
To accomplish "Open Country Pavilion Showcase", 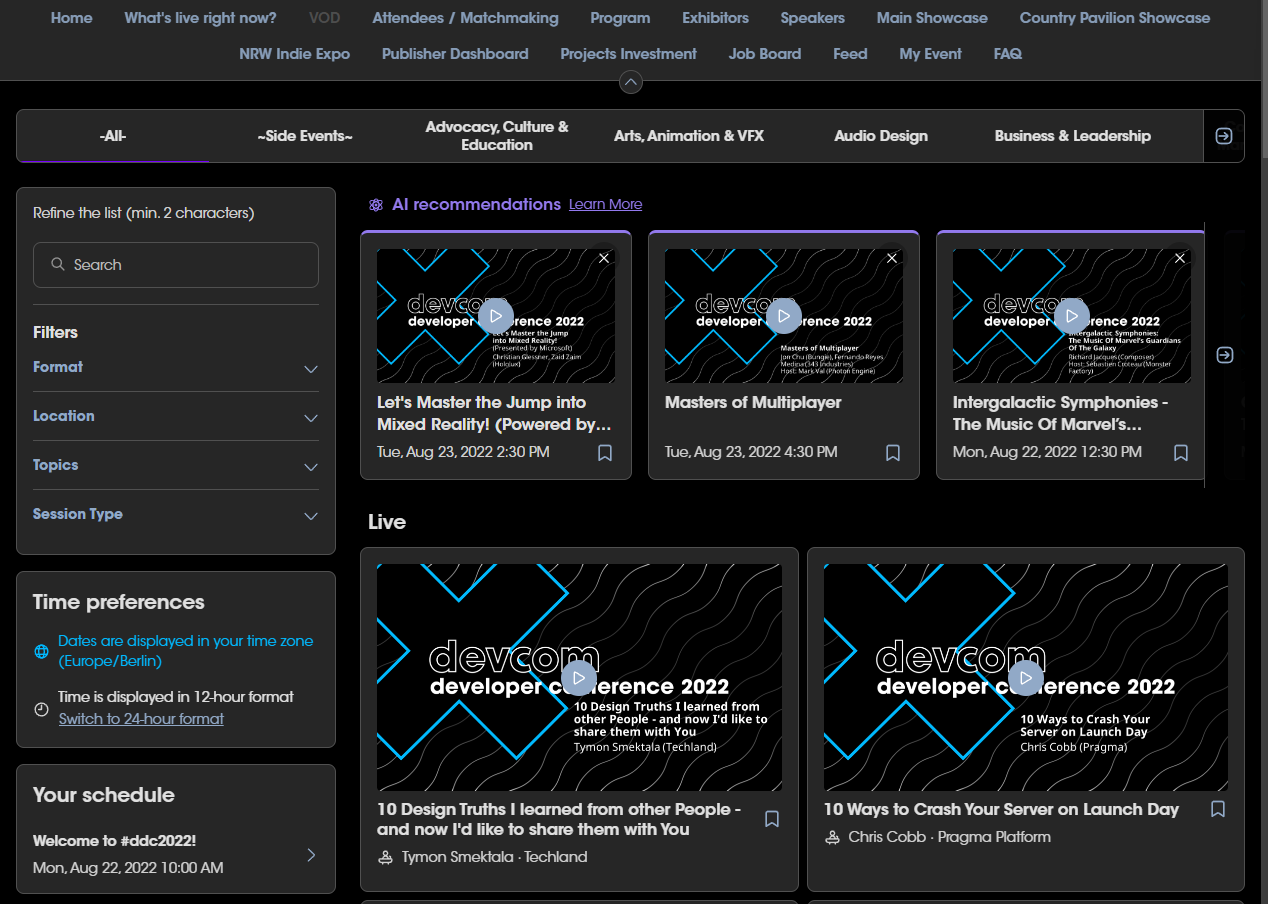I will [1115, 18].
